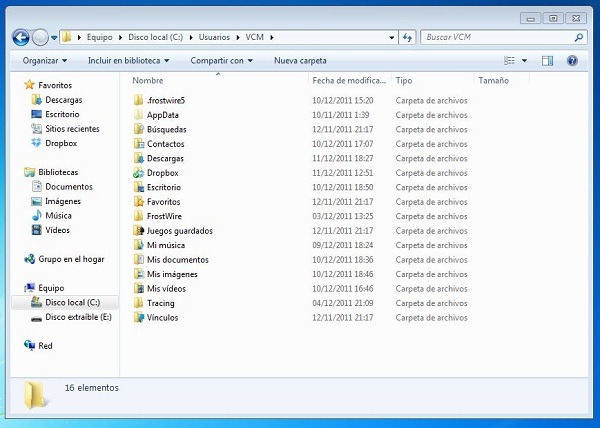Viewport: 600px width, 428px height.
Task: Click Equipo in the address breadcrumb
Action: pos(99,37)
